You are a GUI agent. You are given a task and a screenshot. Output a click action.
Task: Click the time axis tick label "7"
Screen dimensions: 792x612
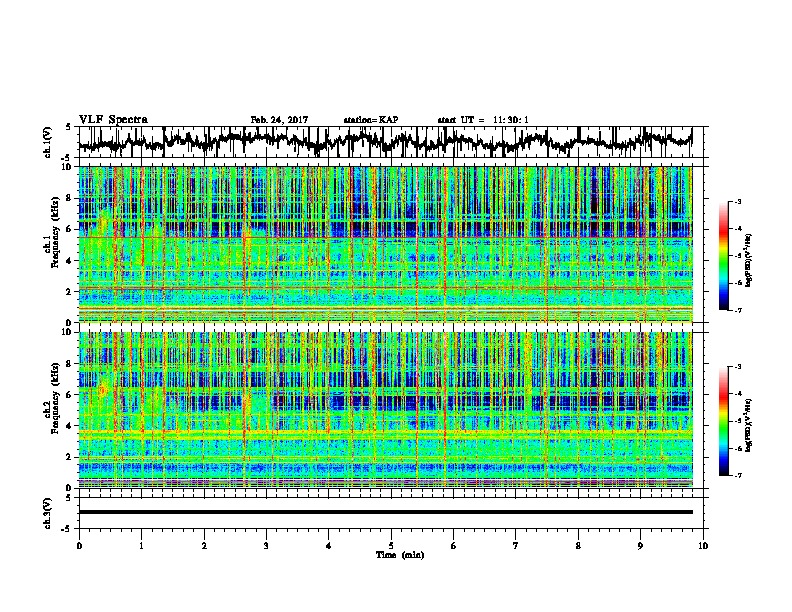[x=516, y=546]
